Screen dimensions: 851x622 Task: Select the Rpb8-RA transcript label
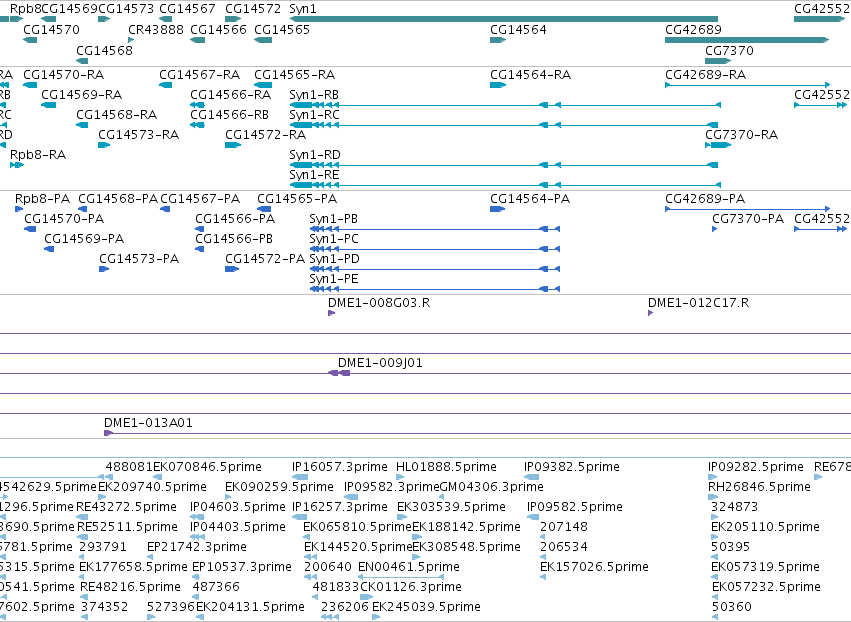[x=38, y=155]
